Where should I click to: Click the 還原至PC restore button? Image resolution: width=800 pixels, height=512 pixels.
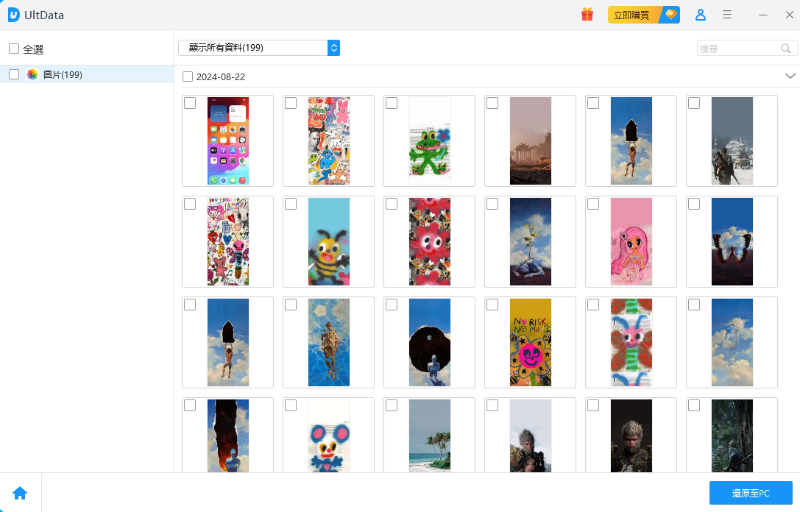click(x=751, y=493)
